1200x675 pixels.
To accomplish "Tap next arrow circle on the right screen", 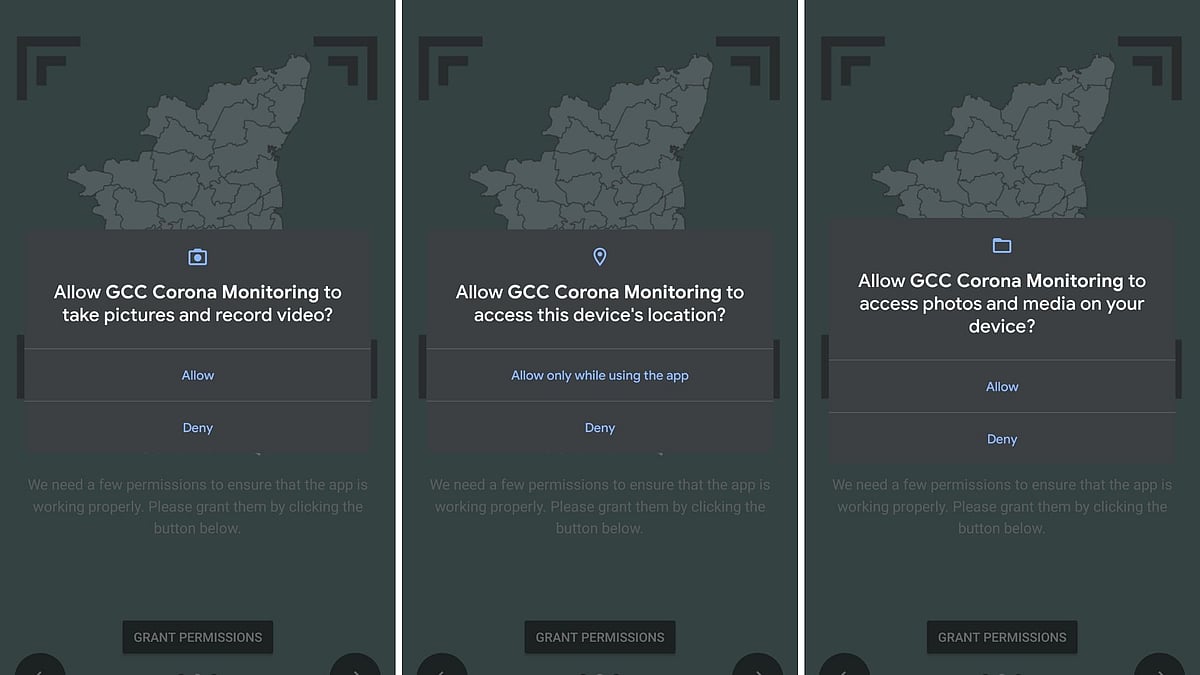I will coord(1159,665).
